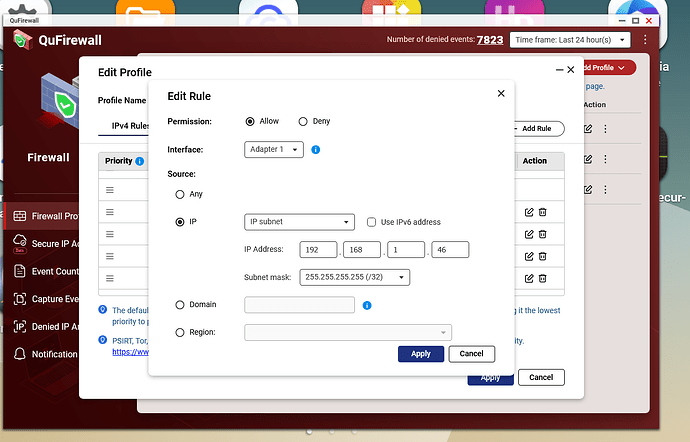The width and height of the screenshot is (690, 442).
Task: Open the disabled Region dropdown
Action: pyautogui.click(x=348, y=332)
